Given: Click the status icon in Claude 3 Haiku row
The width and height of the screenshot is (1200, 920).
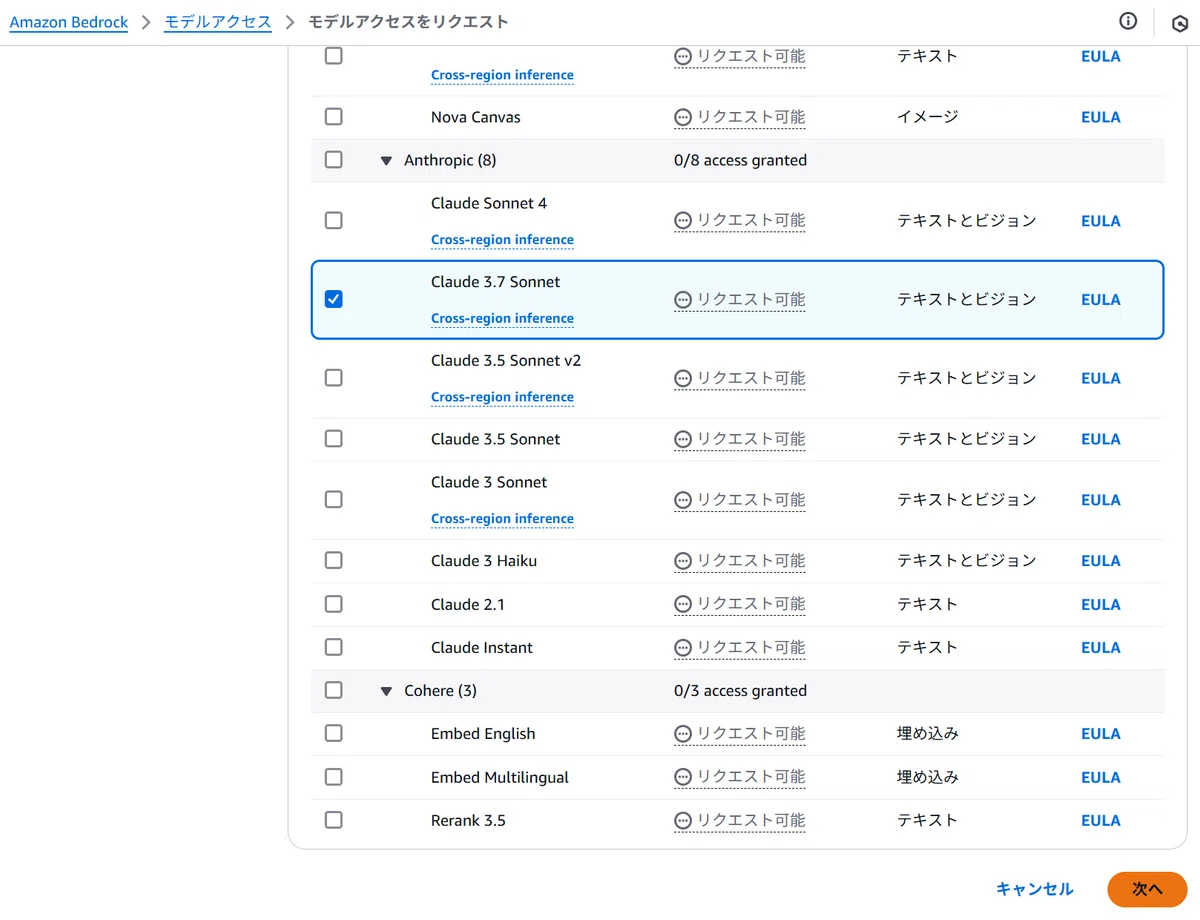Looking at the screenshot, I should (x=683, y=561).
